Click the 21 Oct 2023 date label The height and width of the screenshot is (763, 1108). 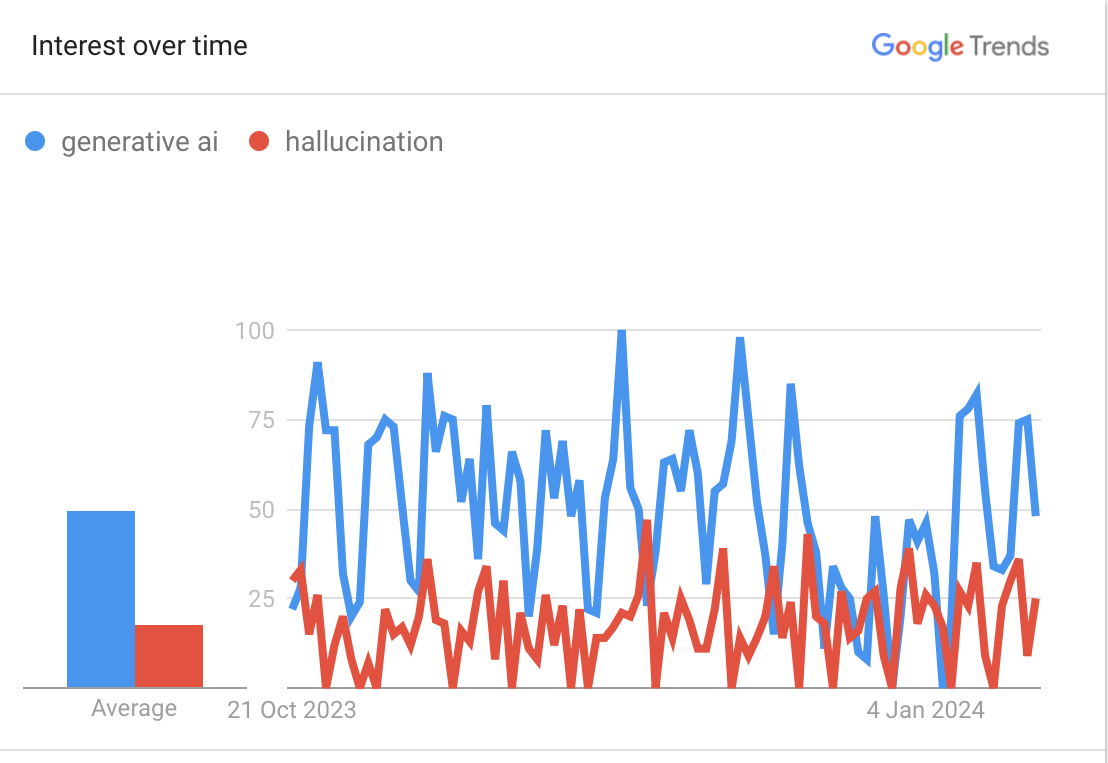coord(291,711)
